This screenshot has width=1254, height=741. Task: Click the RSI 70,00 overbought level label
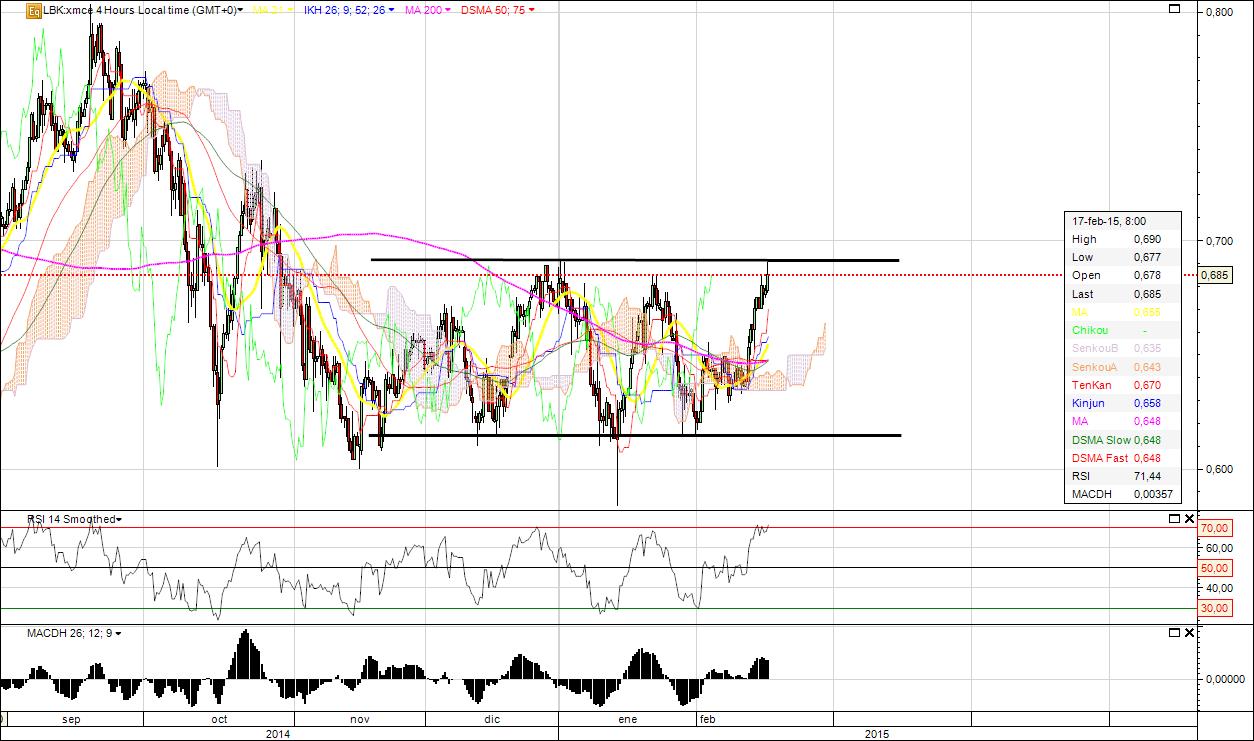tap(1214, 528)
